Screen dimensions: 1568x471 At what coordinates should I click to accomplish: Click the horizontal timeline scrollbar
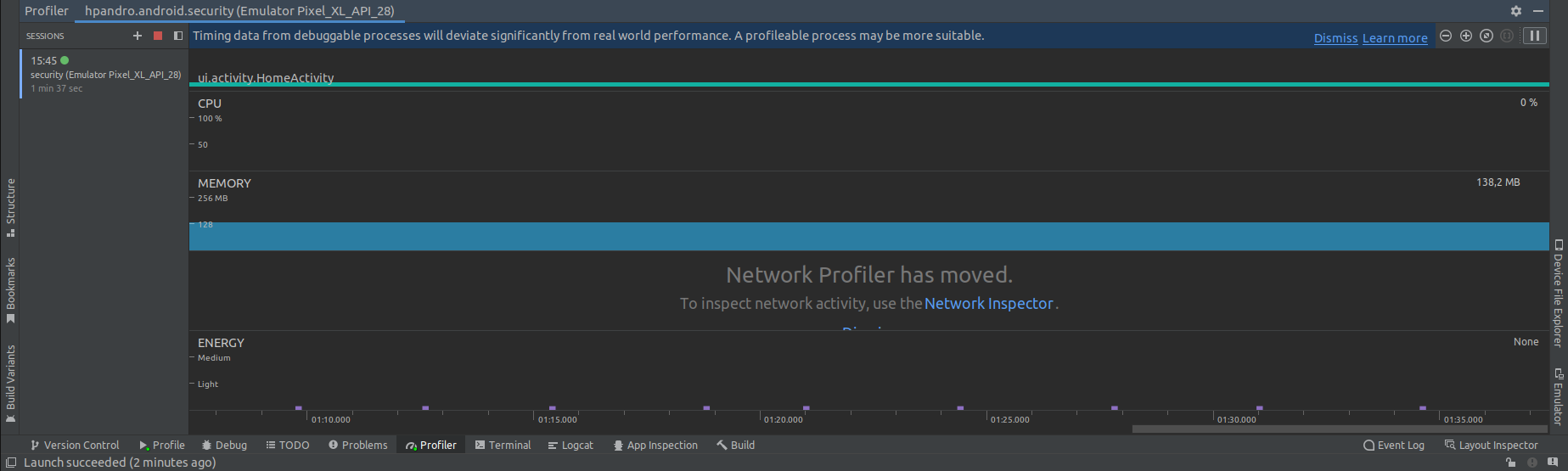1340,429
